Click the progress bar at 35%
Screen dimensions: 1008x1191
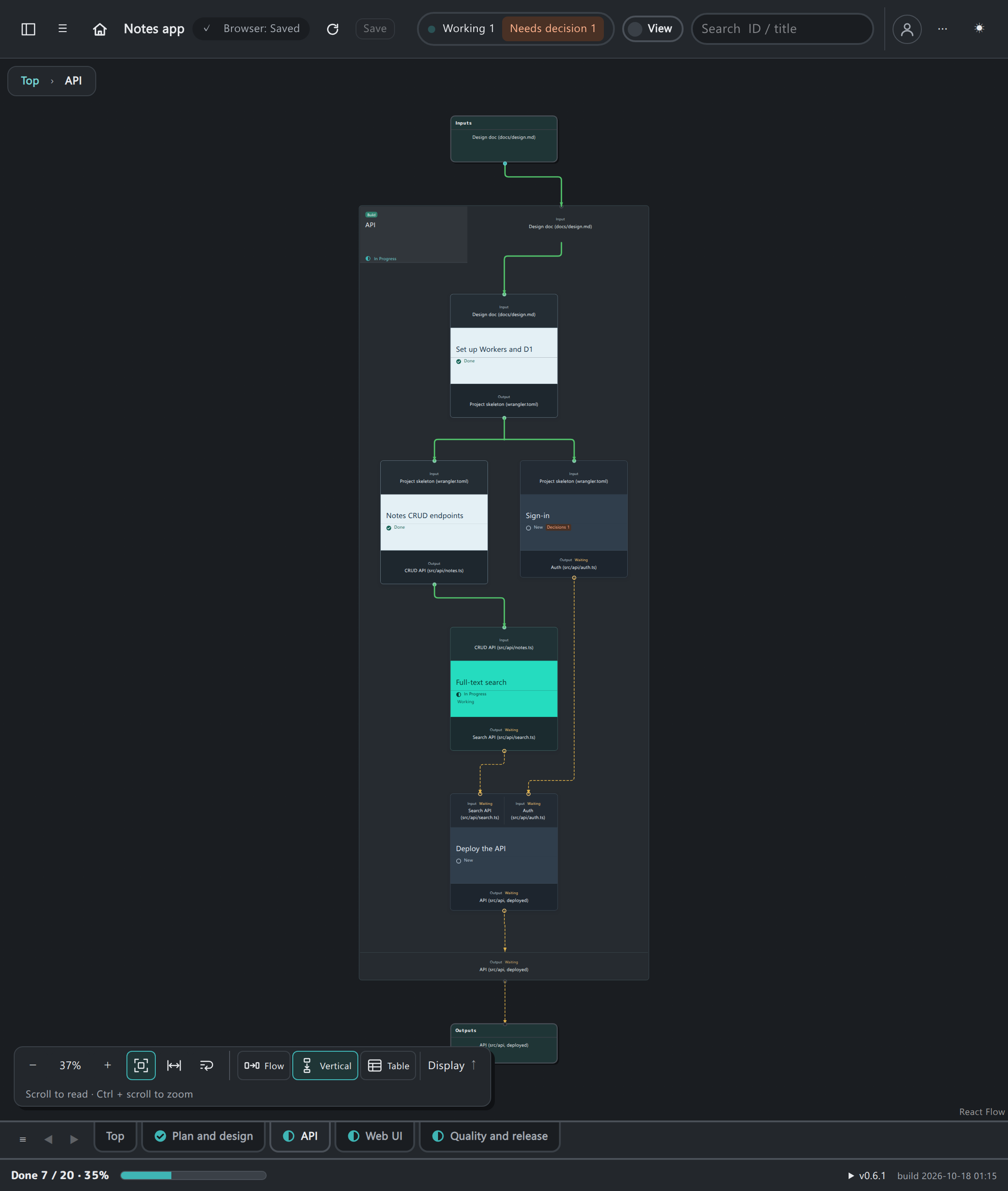coord(193,1175)
